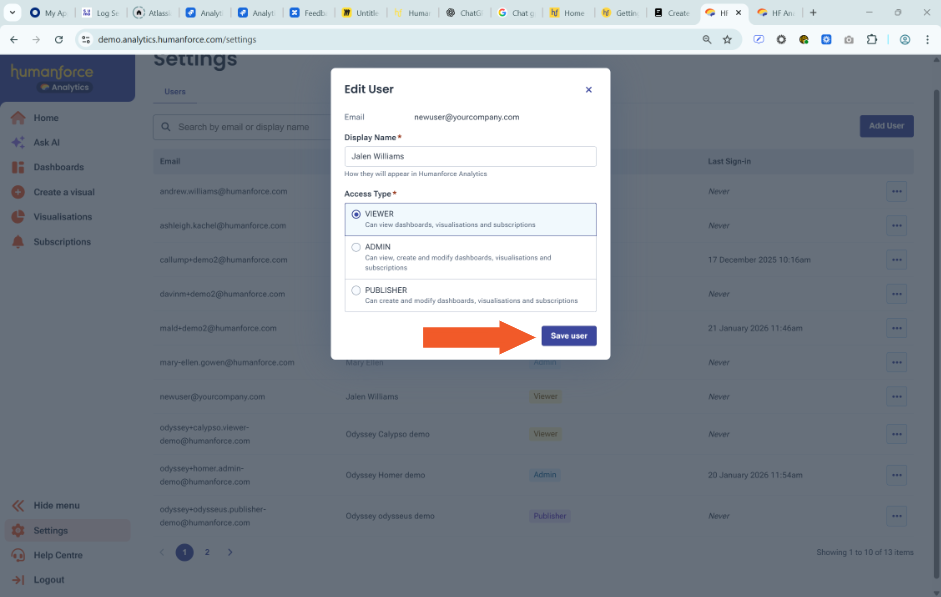Click the Logout icon in sidebar
The height and width of the screenshot is (597, 941).
tap(18, 580)
